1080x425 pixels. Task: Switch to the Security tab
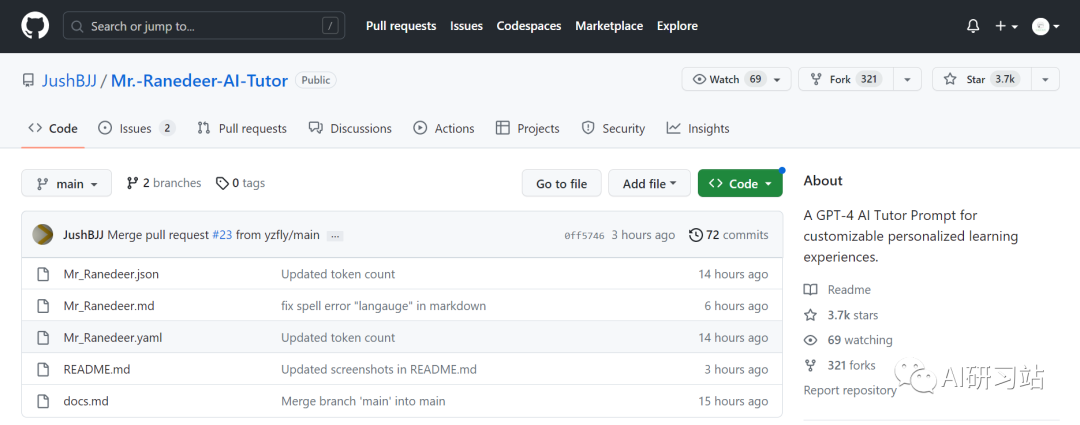point(613,129)
